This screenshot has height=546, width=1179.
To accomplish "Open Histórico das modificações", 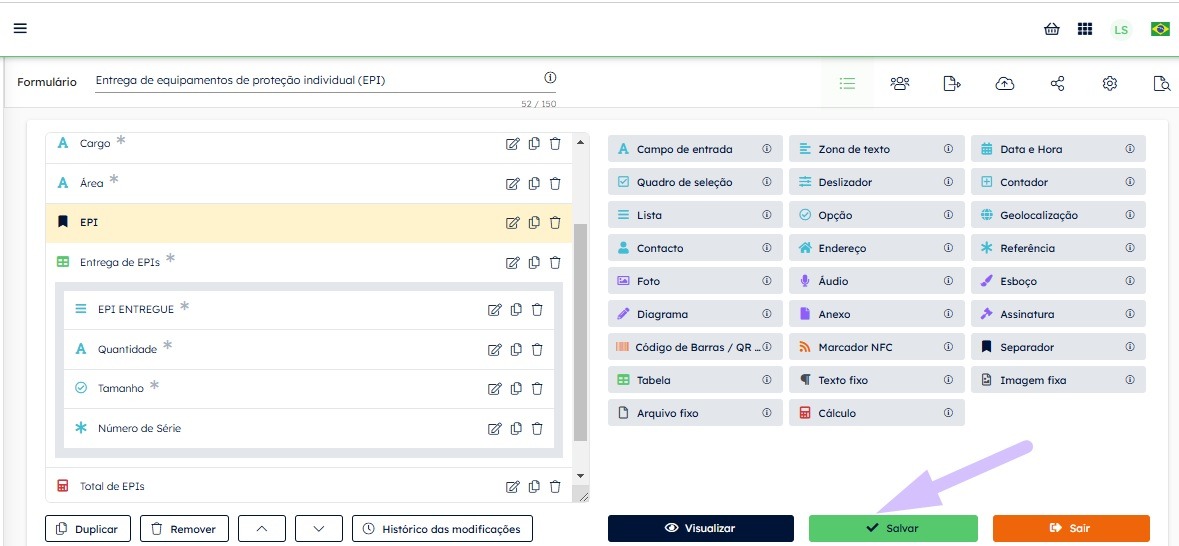I will [442, 529].
